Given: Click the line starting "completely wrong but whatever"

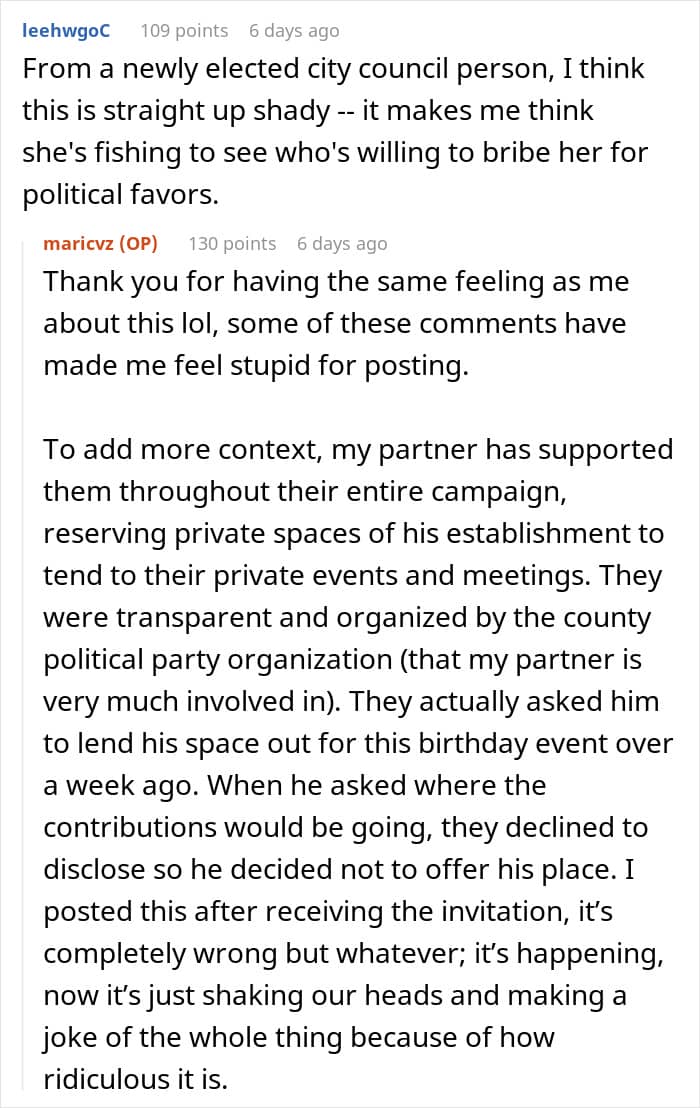Looking at the screenshot, I should [353, 954].
